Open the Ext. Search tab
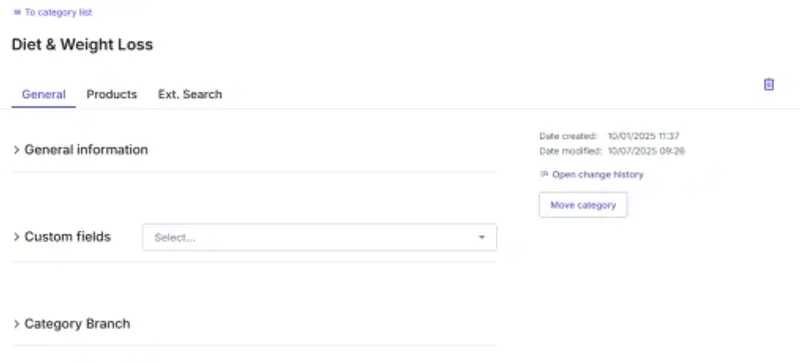Viewport: 800px width, 363px height. coord(190,94)
